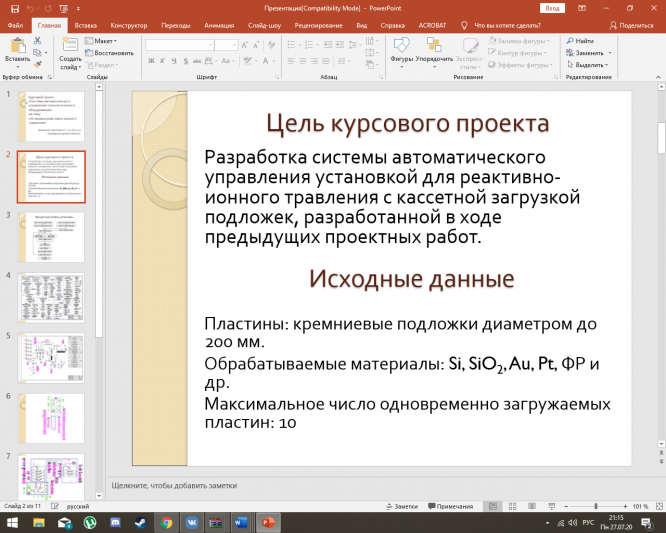Expand the font name combo box
Viewport: 666px width, 533px height.
pyautogui.click(x=208, y=45)
